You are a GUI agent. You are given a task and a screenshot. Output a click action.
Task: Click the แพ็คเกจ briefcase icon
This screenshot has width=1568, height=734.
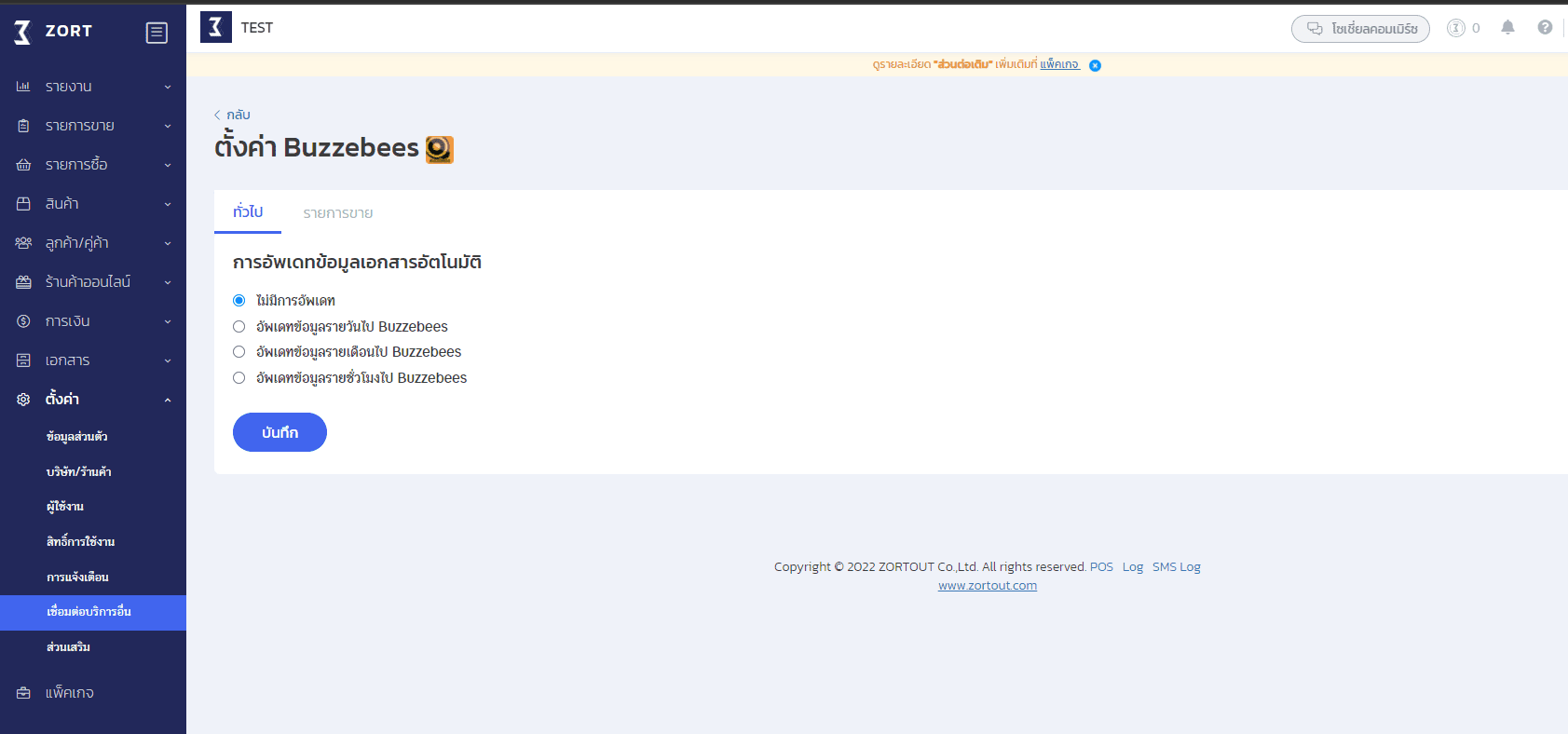point(23,693)
